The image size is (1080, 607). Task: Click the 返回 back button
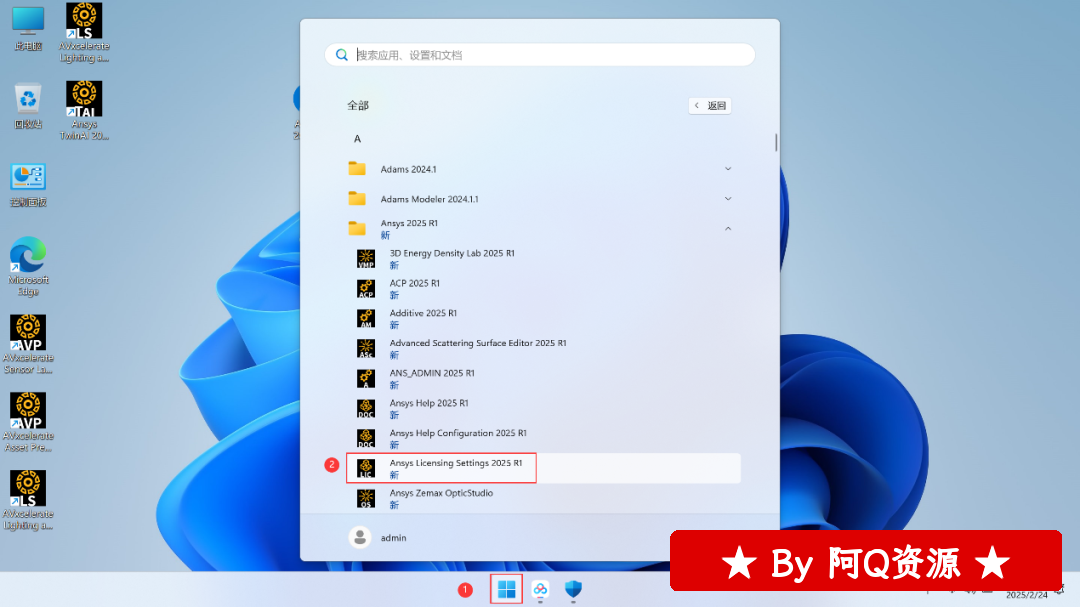[x=710, y=105]
